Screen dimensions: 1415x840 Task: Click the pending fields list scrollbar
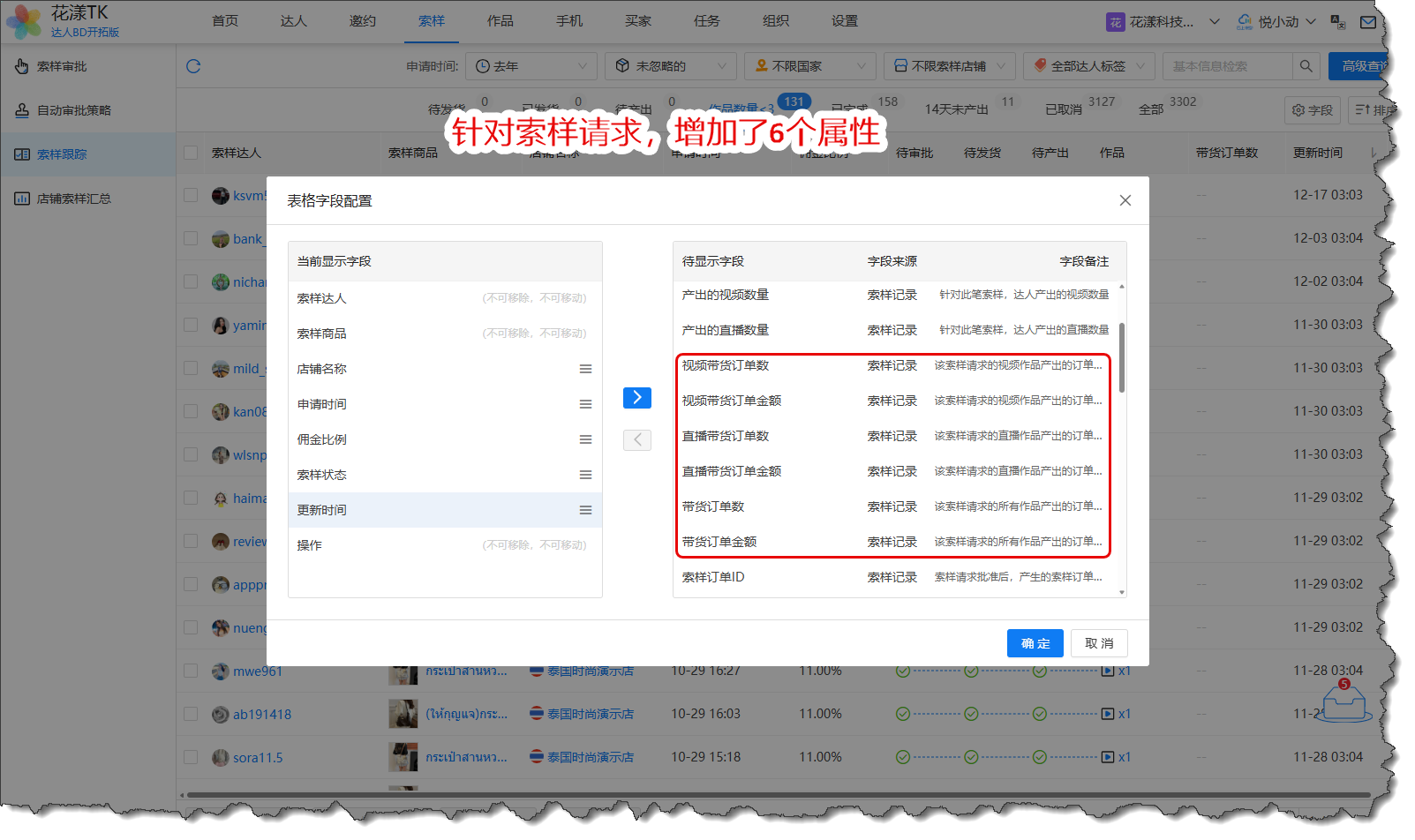(1122, 357)
